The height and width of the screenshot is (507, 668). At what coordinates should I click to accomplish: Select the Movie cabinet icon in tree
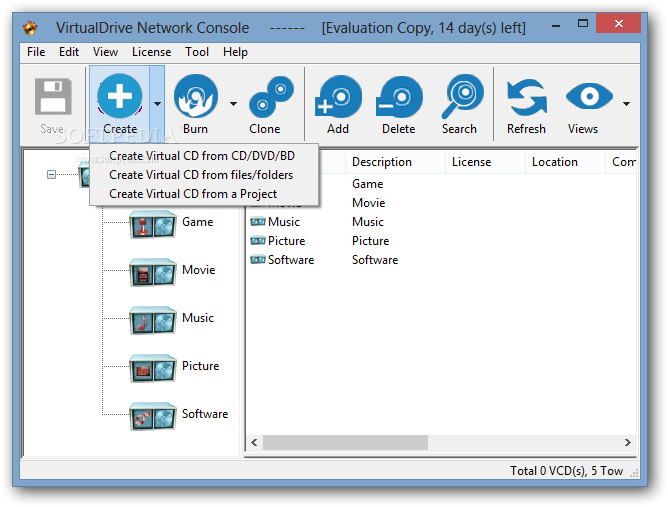(153, 274)
